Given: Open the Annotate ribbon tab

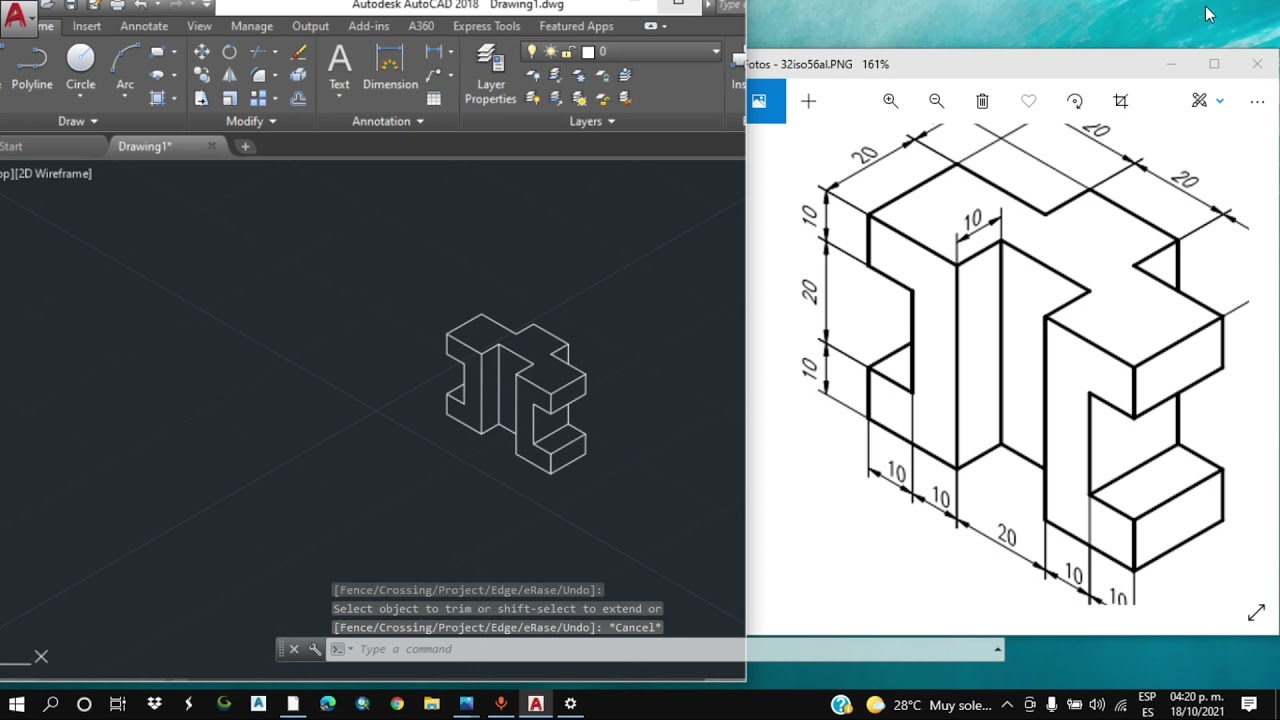Looking at the screenshot, I should click(144, 26).
